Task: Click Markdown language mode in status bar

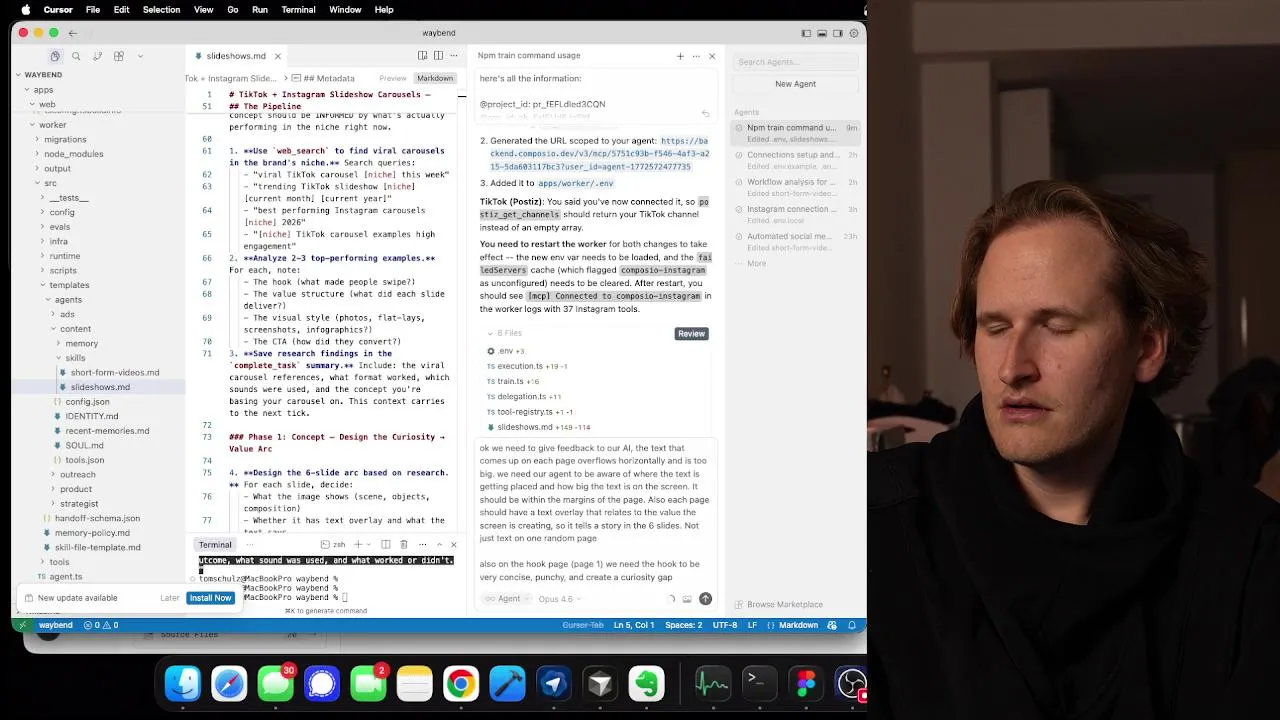Action: [x=798, y=625]
